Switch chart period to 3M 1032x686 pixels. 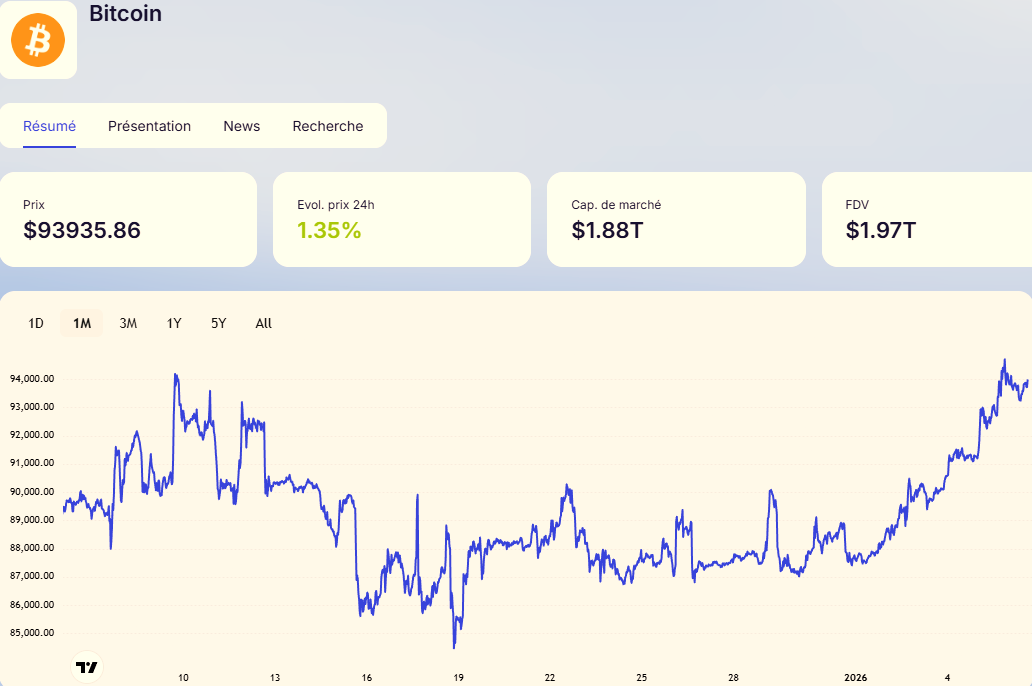pyautogui.click(x=128, y=323)
